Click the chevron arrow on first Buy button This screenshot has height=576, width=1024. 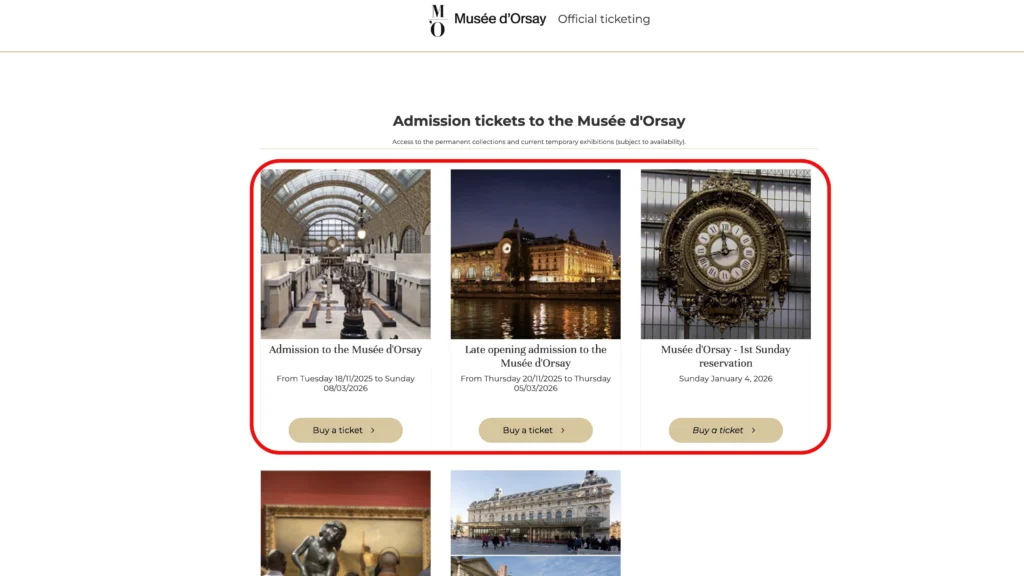[x=373, y=430]
